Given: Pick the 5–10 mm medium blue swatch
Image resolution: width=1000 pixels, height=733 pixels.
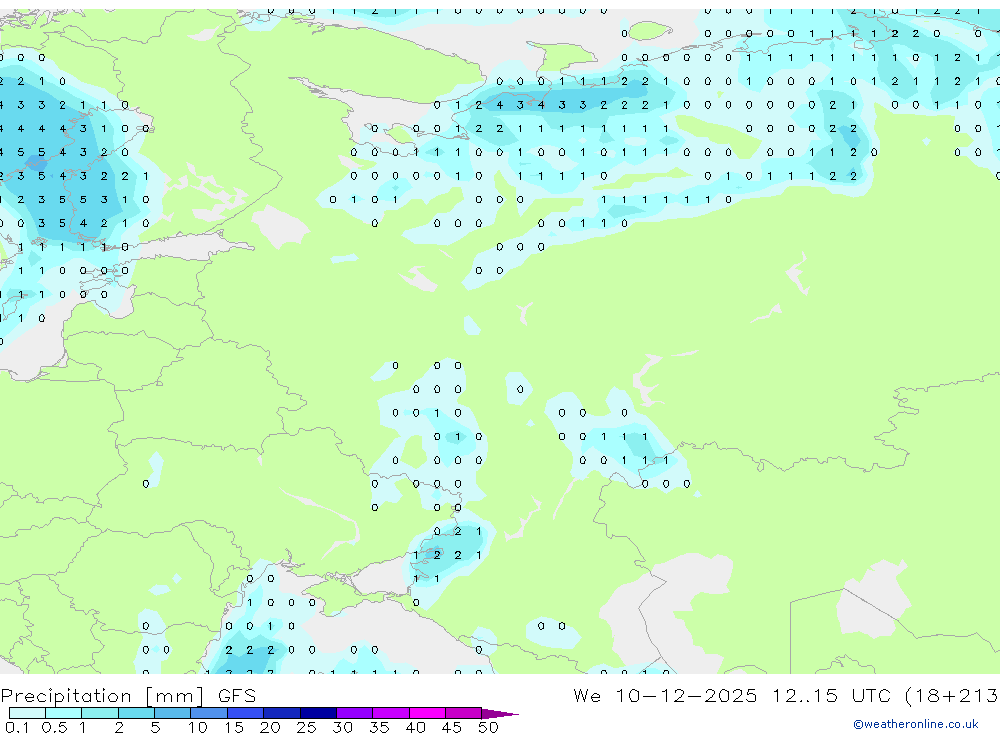Looking at the screenshot, I should click(x=173, y=713).
